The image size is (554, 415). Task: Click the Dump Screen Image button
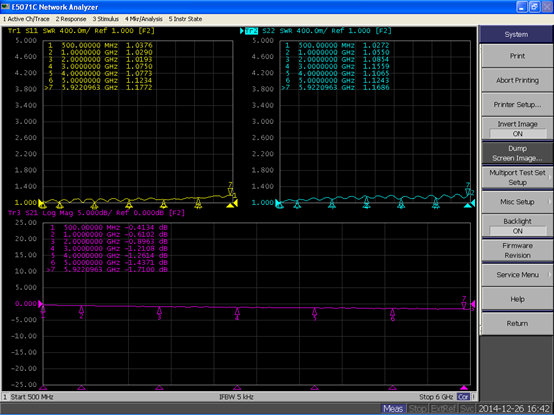[x=517, y=153]
